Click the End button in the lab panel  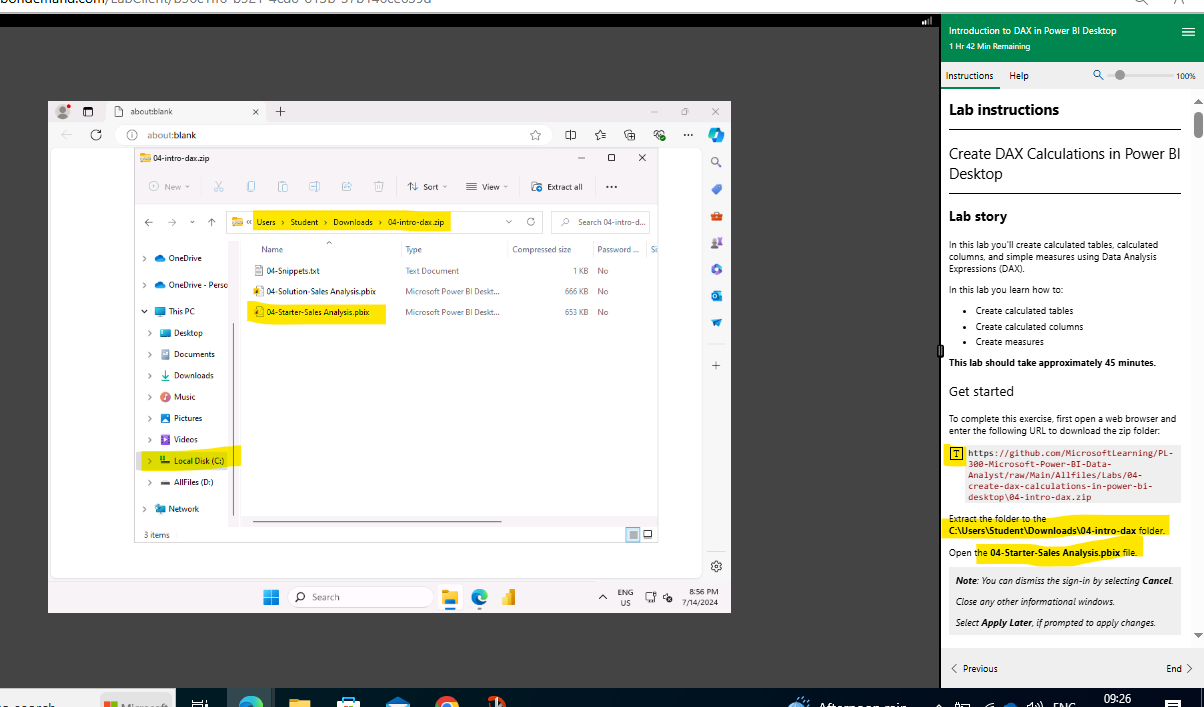pyautogui.click(x=1179, y=669)
